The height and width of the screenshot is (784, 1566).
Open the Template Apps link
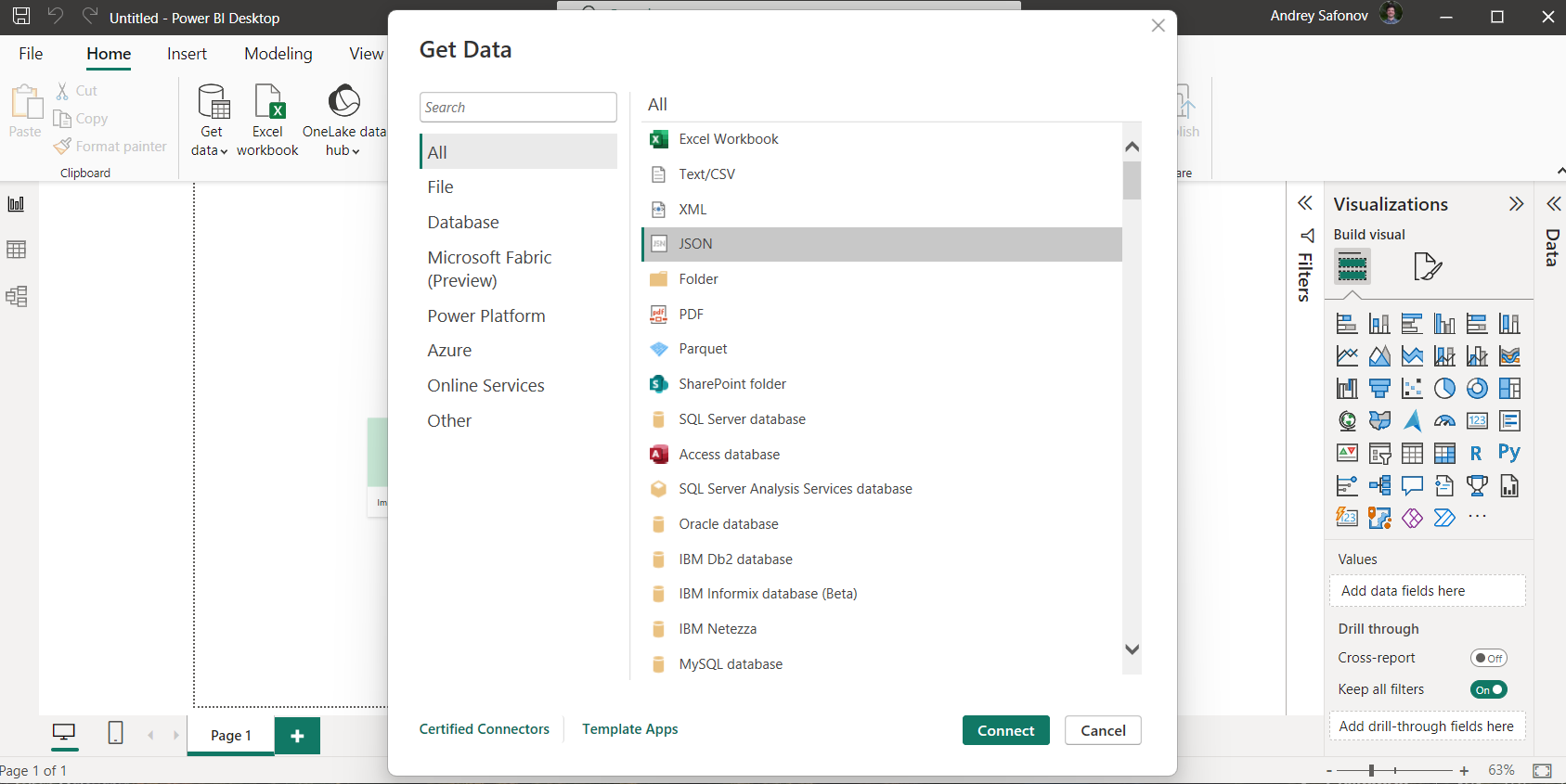(629, 729)
